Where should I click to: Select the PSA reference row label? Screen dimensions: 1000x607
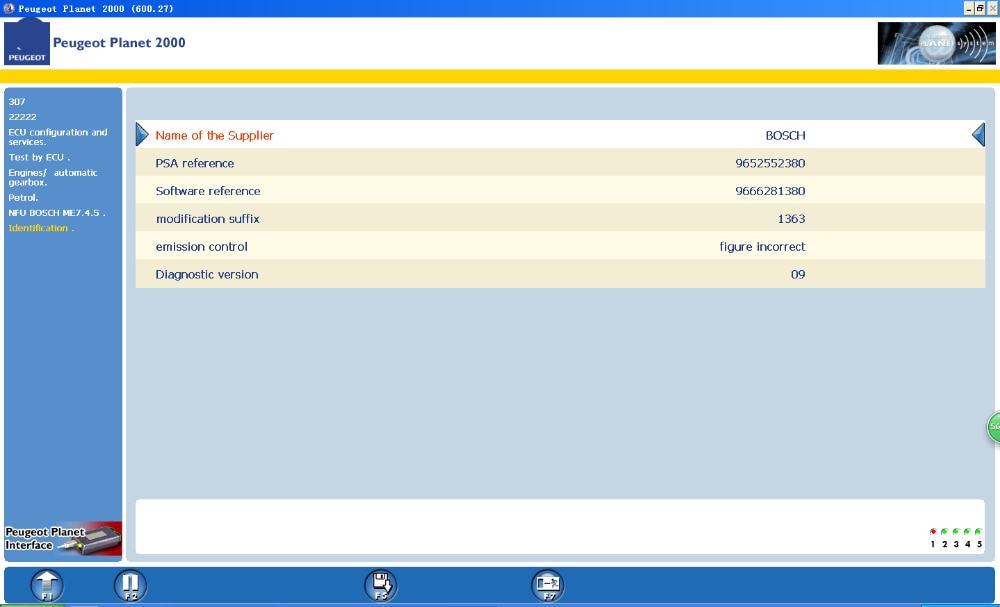195,163
